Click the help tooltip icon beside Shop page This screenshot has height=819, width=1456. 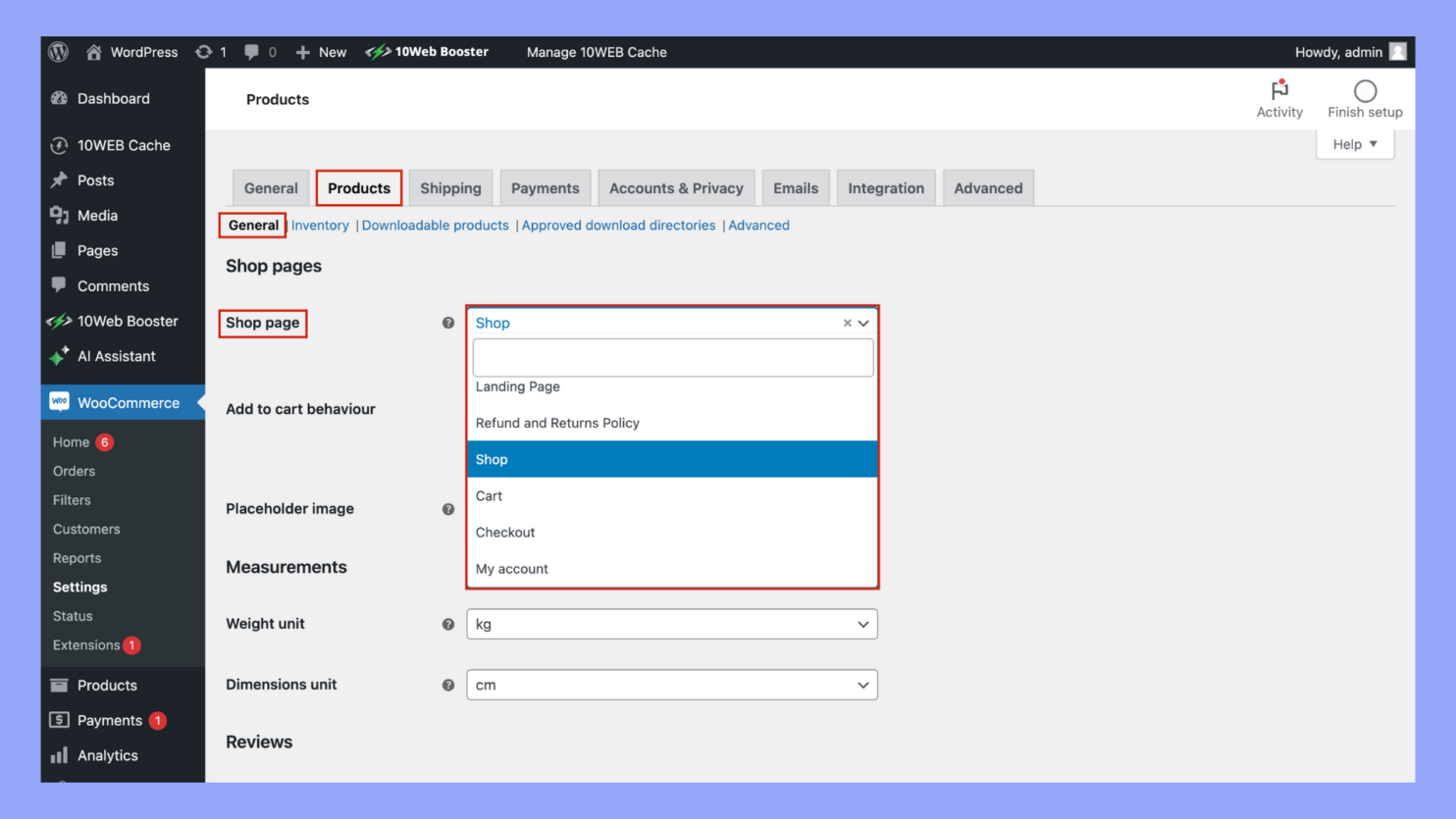[x=447, y=323]
